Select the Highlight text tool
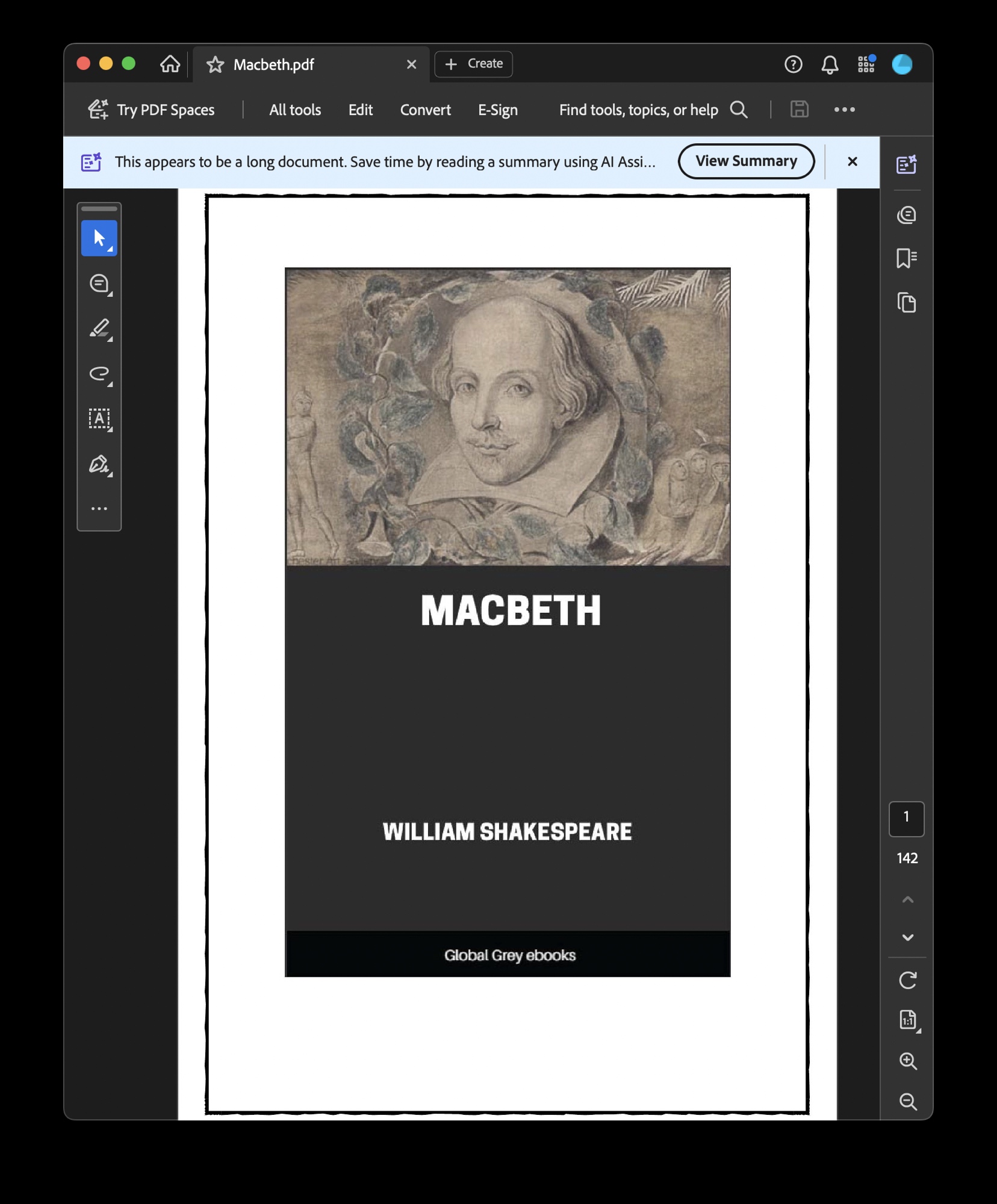Image resolution: width=997 pixels, height=1204 pixels. [x=99, y=329]
